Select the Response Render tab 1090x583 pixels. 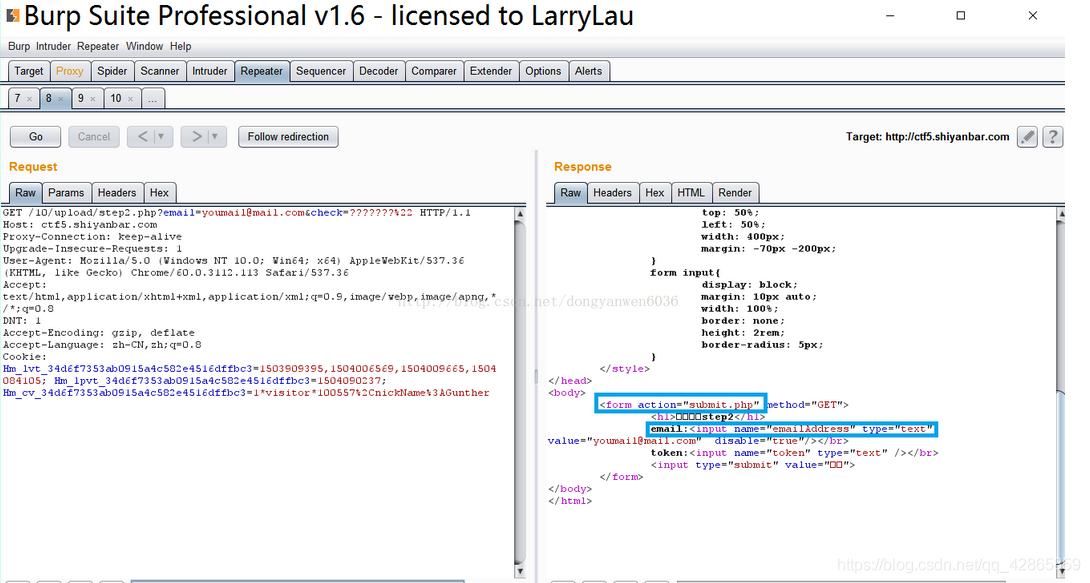click(735, 193)
